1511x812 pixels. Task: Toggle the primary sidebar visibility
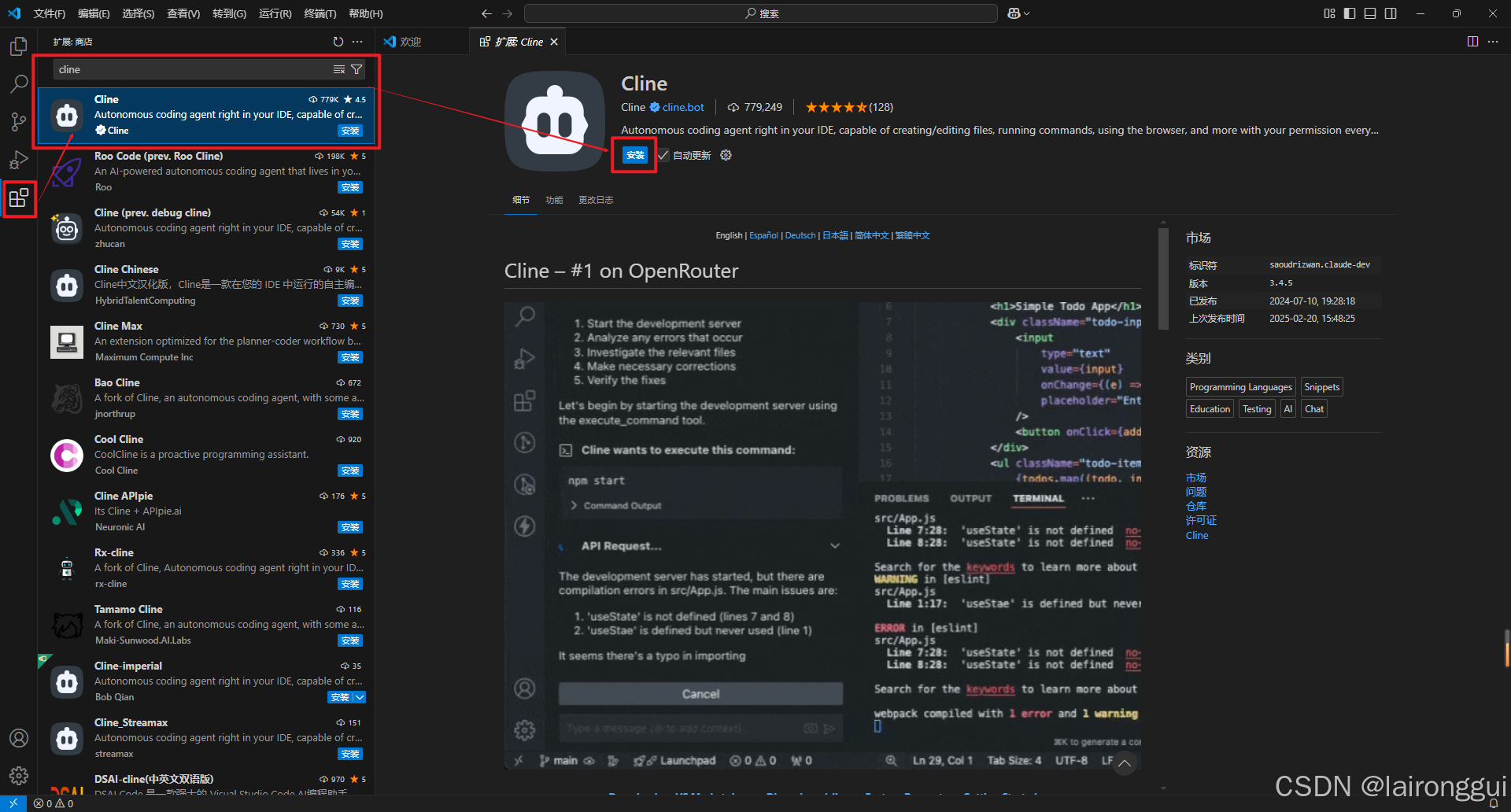coord(1350,13)
